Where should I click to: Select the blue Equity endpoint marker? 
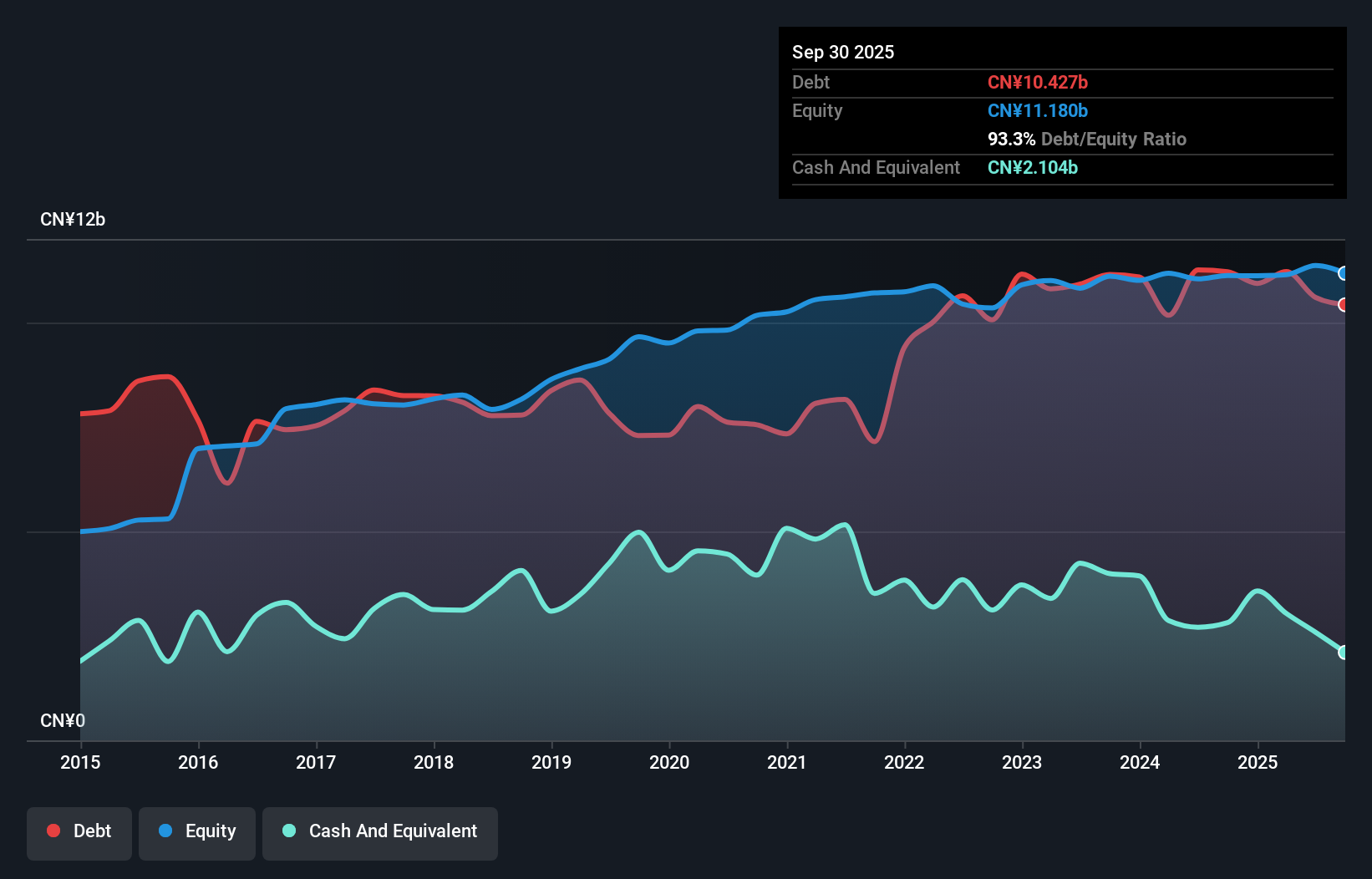point(1343,273)
